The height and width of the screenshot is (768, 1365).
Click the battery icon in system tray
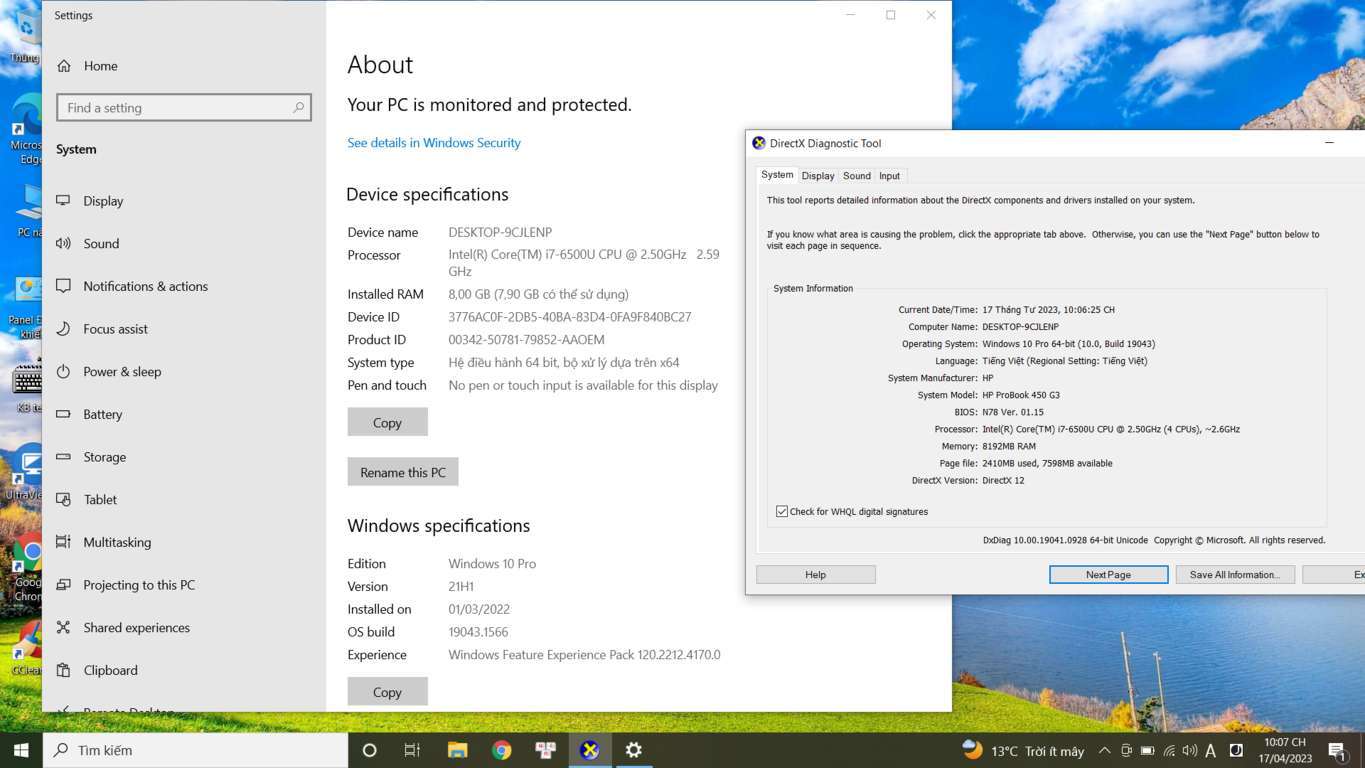(x=1147, y=751)
